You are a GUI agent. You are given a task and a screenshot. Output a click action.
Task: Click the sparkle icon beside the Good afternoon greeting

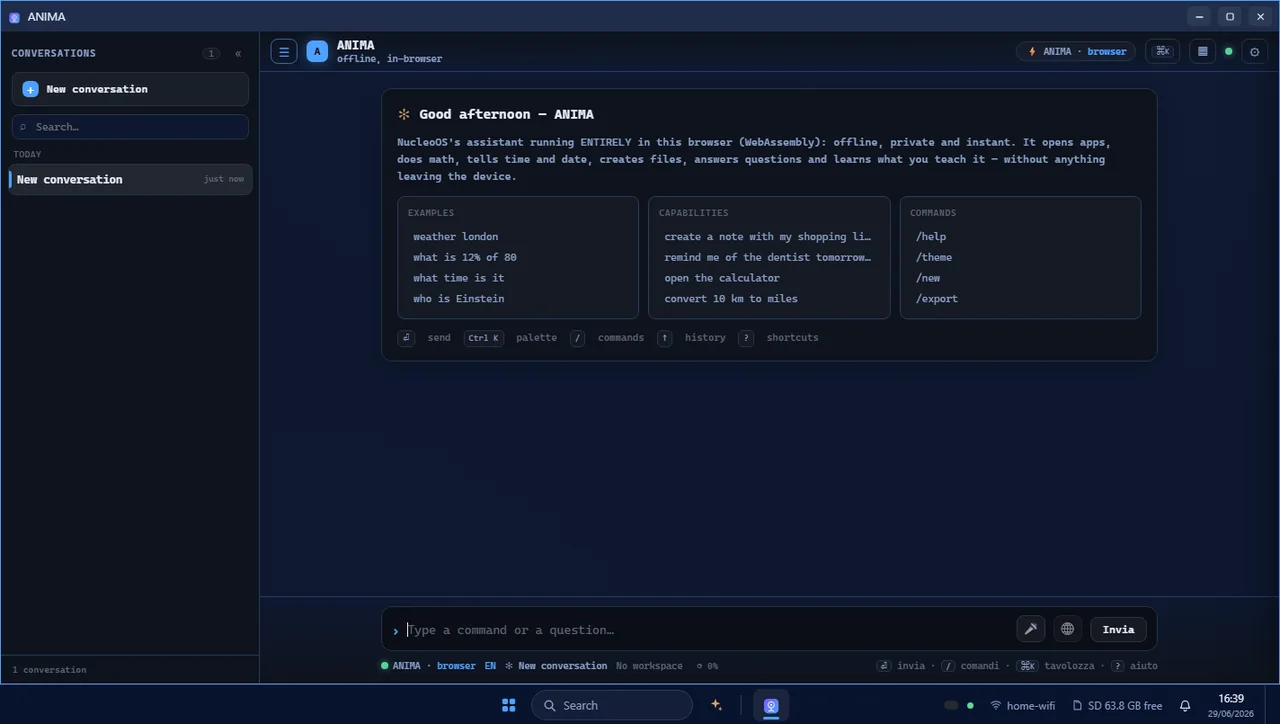(x=404, y=115)
